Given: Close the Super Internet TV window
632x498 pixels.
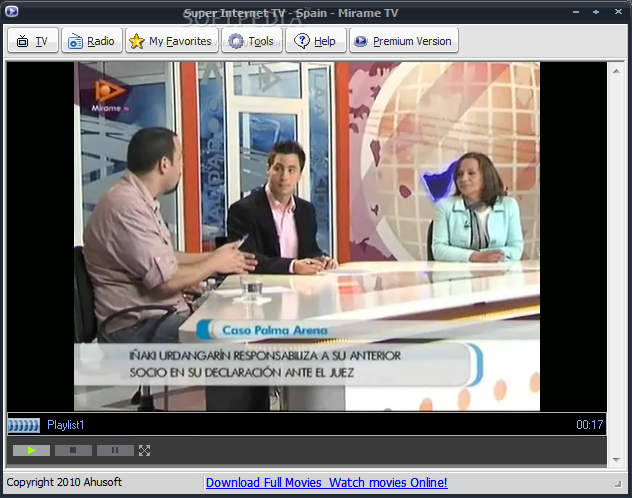Looking at the screenshot, I should 618,11.
